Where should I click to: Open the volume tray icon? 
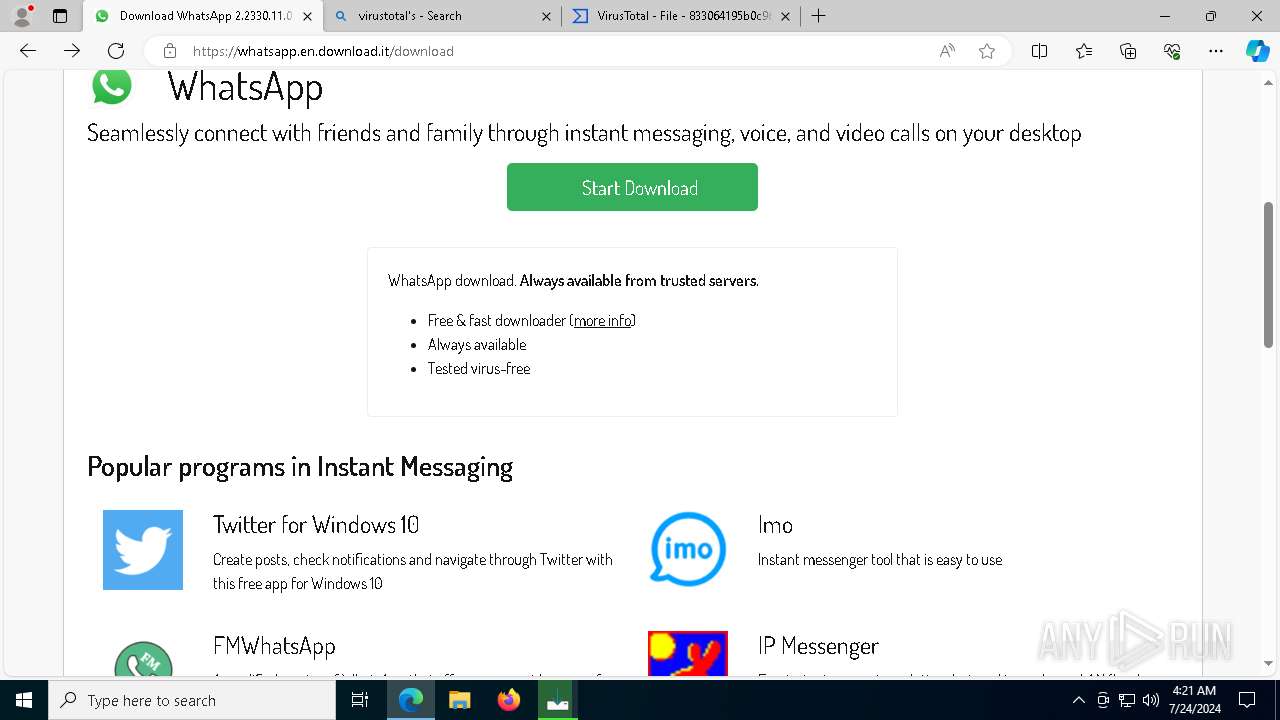tap(1151, 700)
